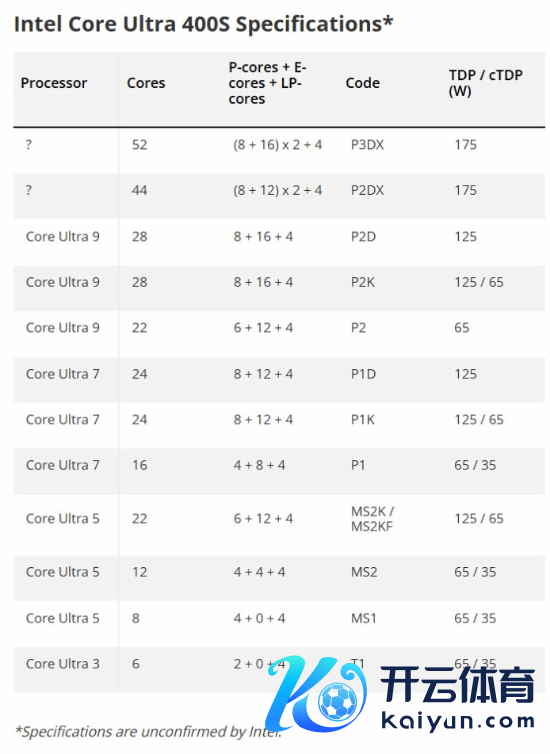Click the 52 cores value

pos(139,145)
